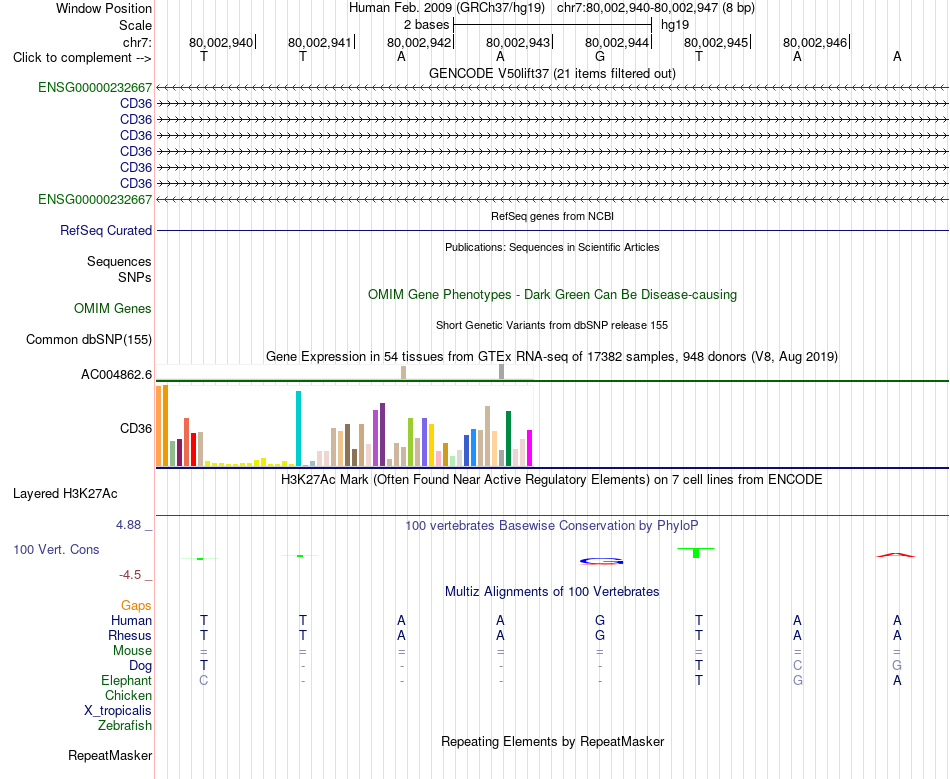Click the 4.88 PhyloP upper scale value

coord(128,525)
